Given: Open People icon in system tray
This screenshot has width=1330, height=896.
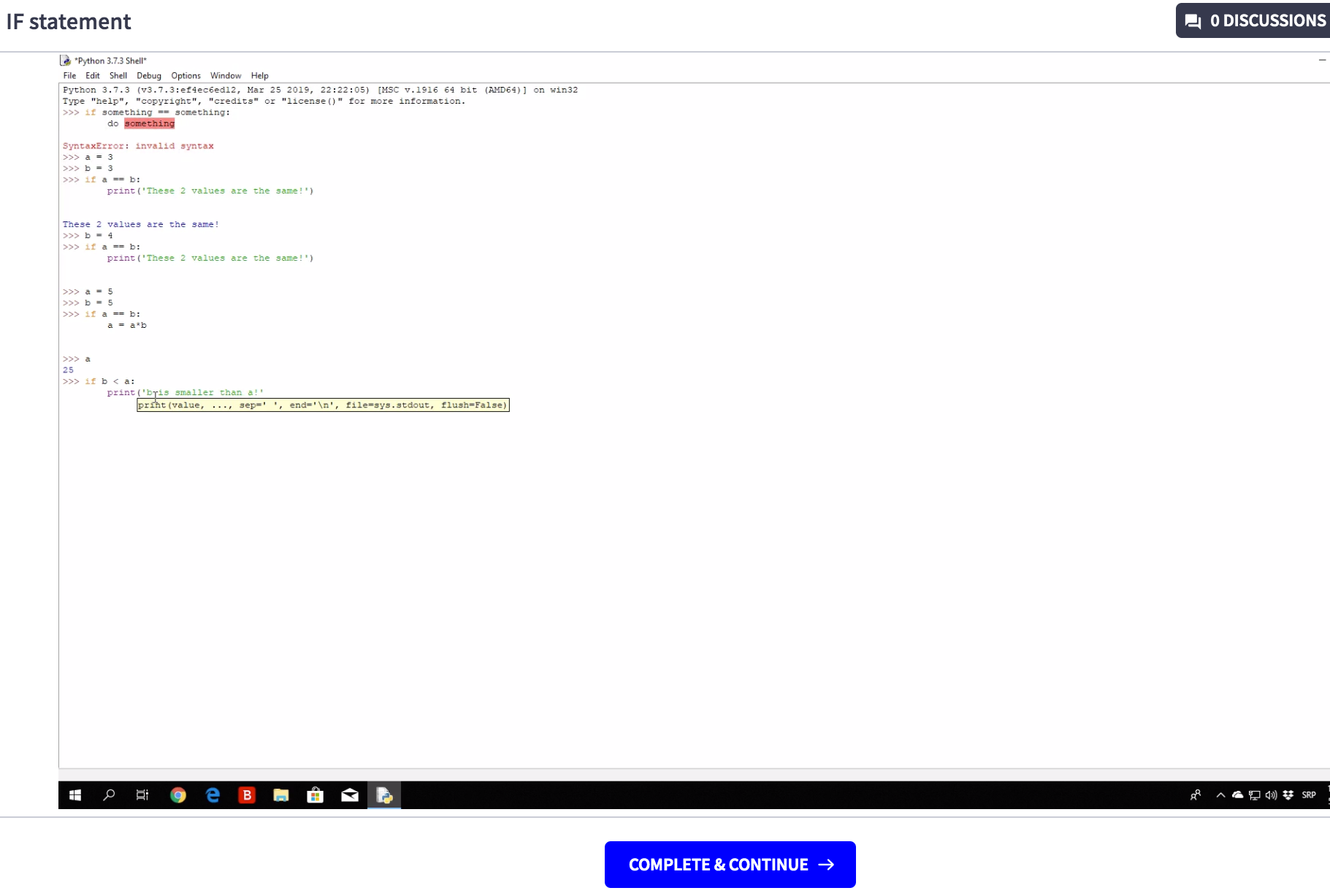Looking at the screenshot, I should pos(1196,795).
